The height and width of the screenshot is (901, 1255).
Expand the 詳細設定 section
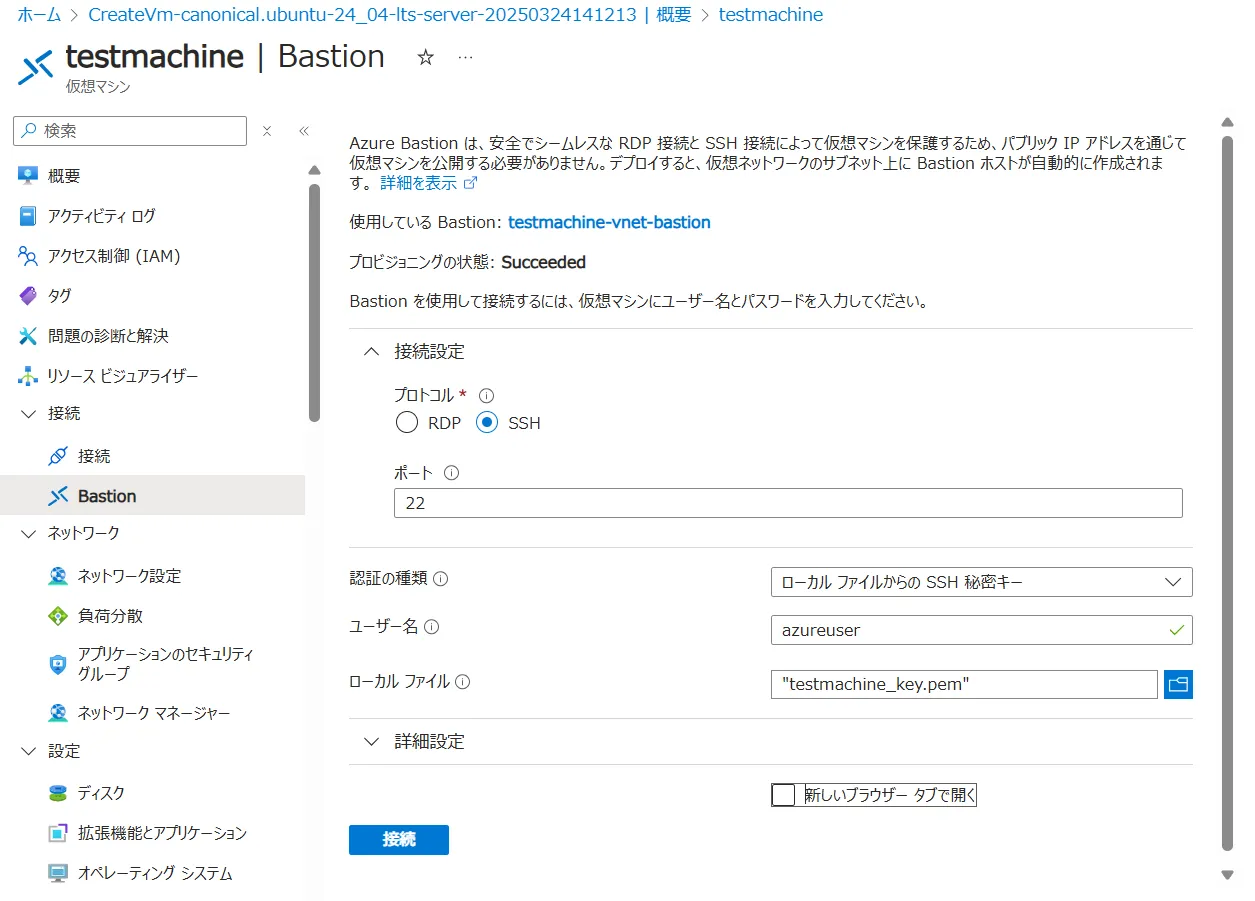pyautogui.click(x=372, y=742)
